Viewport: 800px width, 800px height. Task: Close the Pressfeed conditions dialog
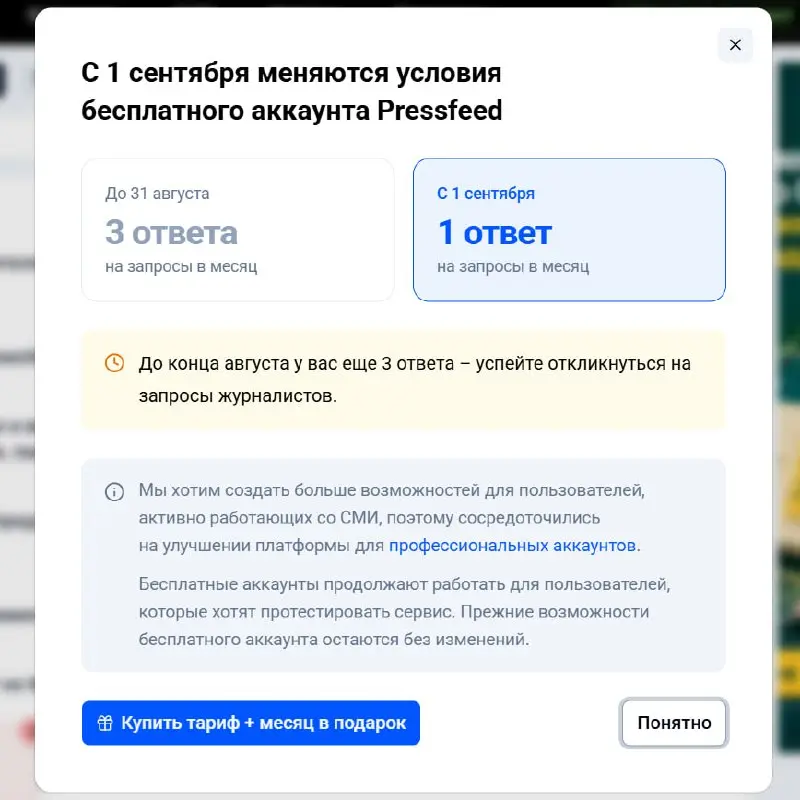pyautogui.click(x=735, y=45)
